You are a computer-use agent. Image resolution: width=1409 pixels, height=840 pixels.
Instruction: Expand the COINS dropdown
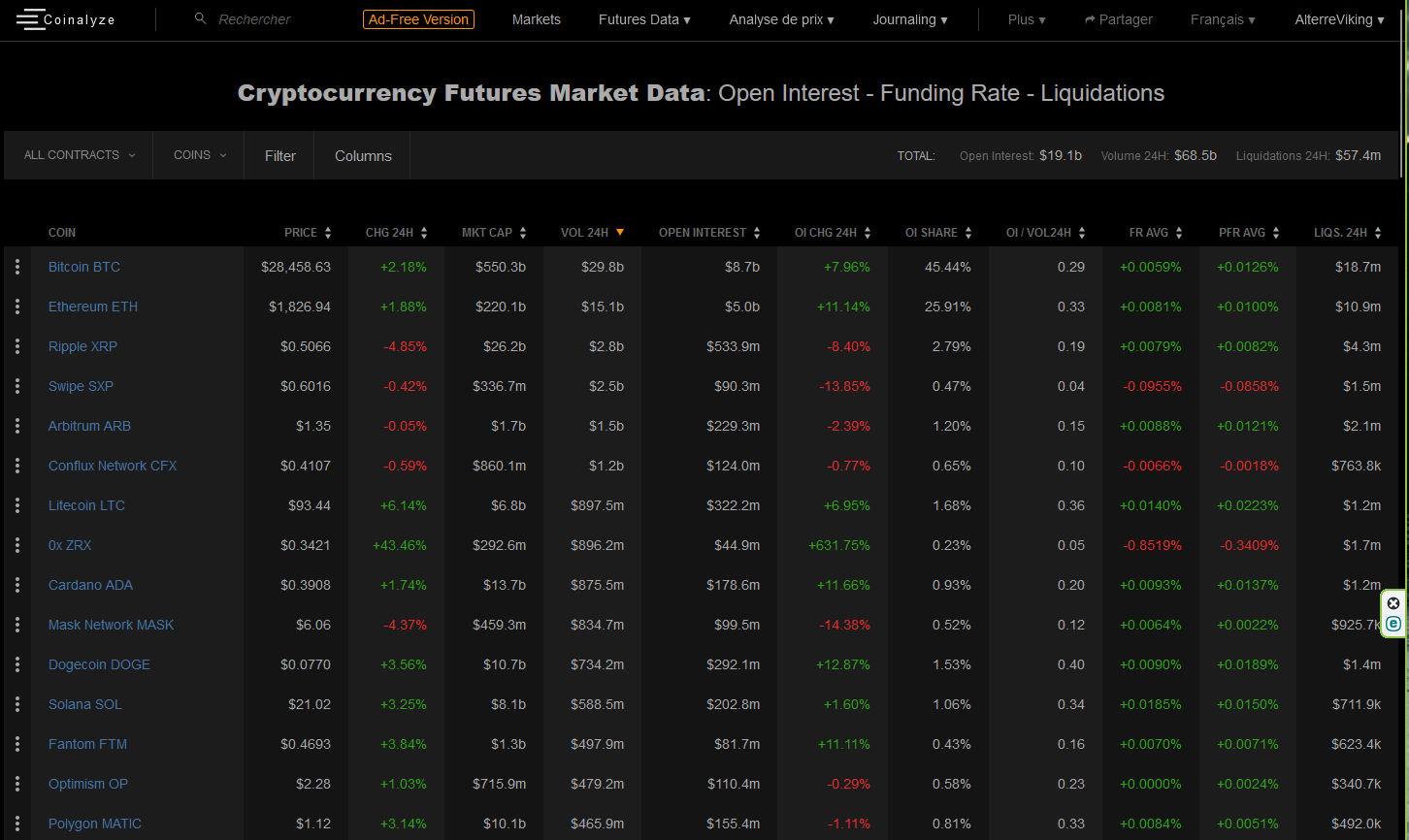point(200,155)
